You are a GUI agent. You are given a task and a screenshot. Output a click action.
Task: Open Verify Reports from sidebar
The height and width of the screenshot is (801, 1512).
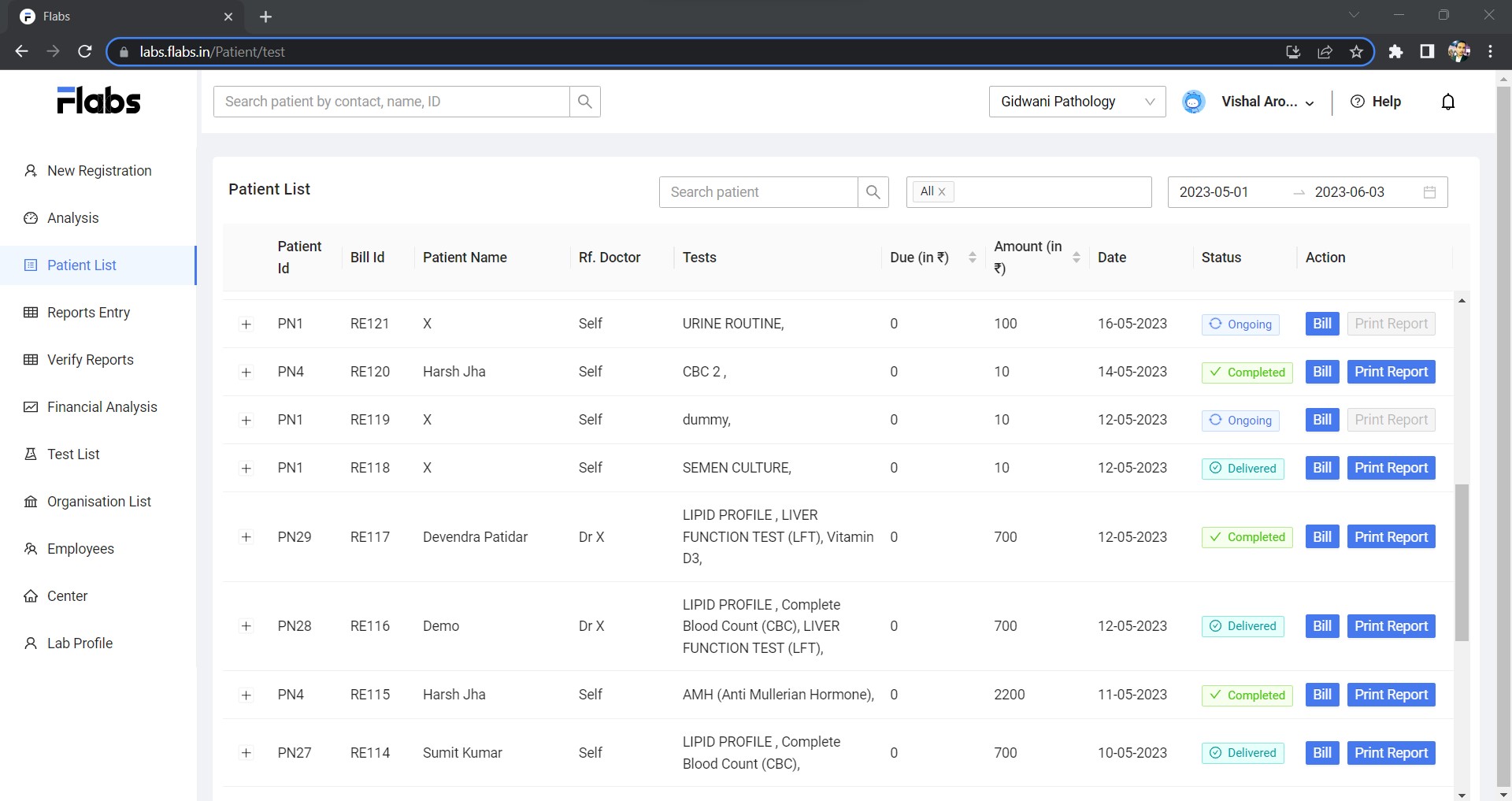(89, 360)
